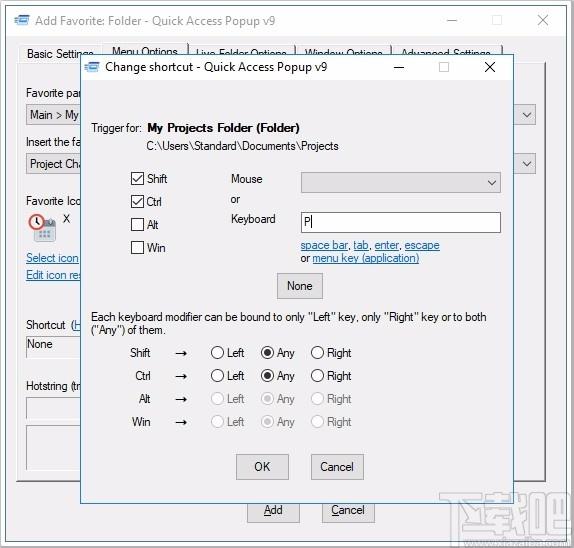Screen dimensions: 574x548
Task: Click the None button
Action: [x=300, y=286]
